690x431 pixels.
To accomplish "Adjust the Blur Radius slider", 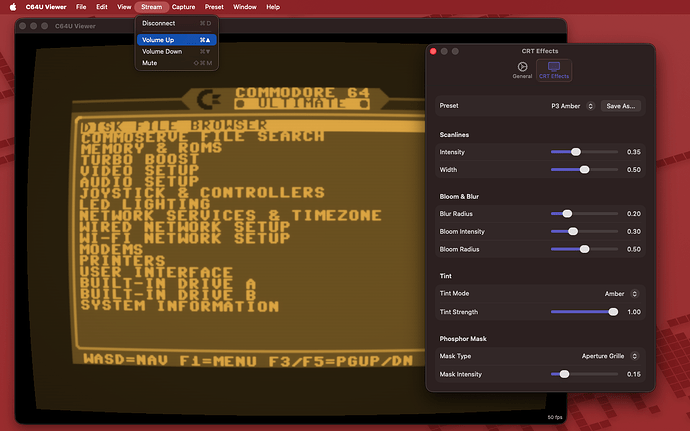I will click(584, 214).
